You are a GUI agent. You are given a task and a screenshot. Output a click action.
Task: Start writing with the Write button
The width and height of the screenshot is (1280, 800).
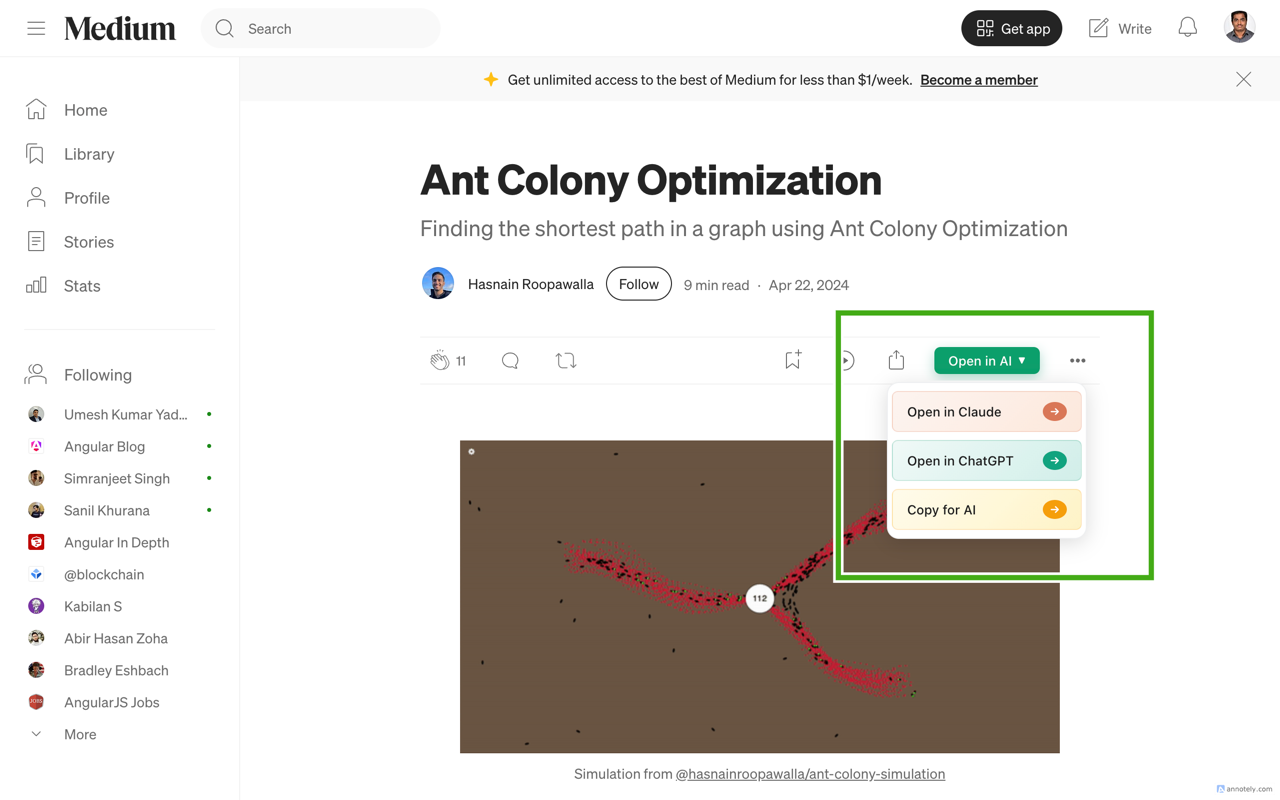(1120, 28)
